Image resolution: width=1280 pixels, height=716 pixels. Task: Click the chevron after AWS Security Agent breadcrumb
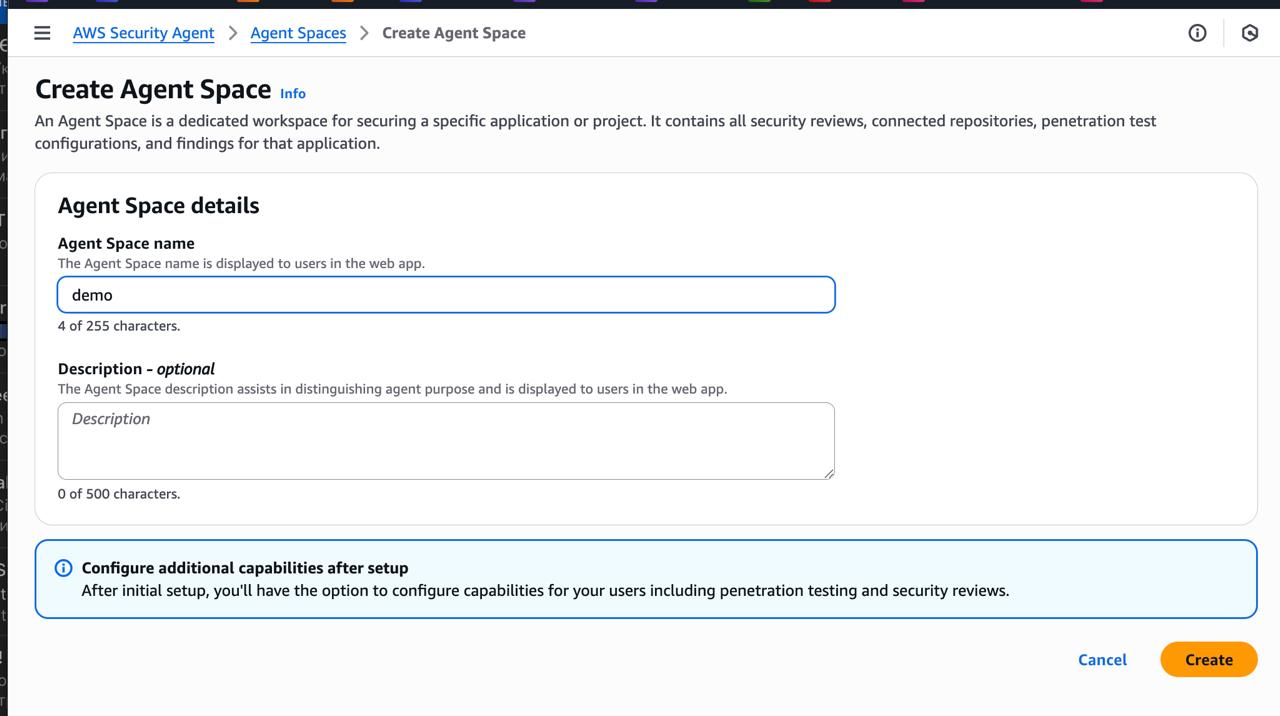[x=233, y=33]
